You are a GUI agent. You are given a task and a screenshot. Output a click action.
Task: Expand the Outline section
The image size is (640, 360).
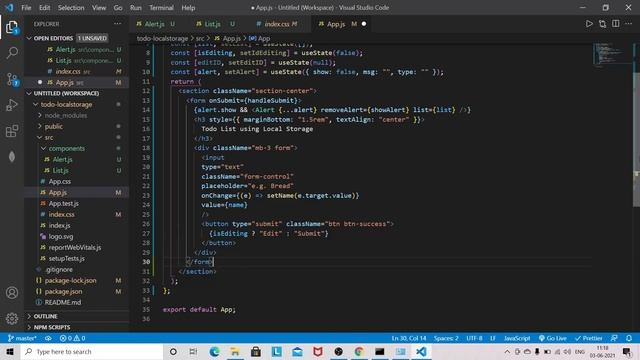[x=29, y=316]
